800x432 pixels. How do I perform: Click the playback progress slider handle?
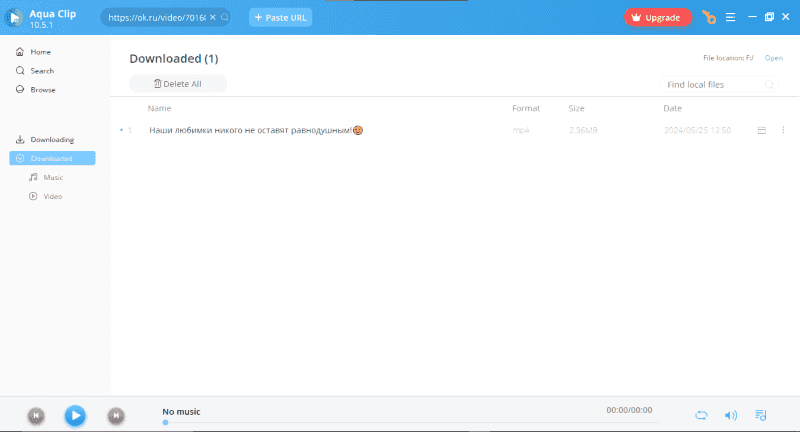coord(165,422)
